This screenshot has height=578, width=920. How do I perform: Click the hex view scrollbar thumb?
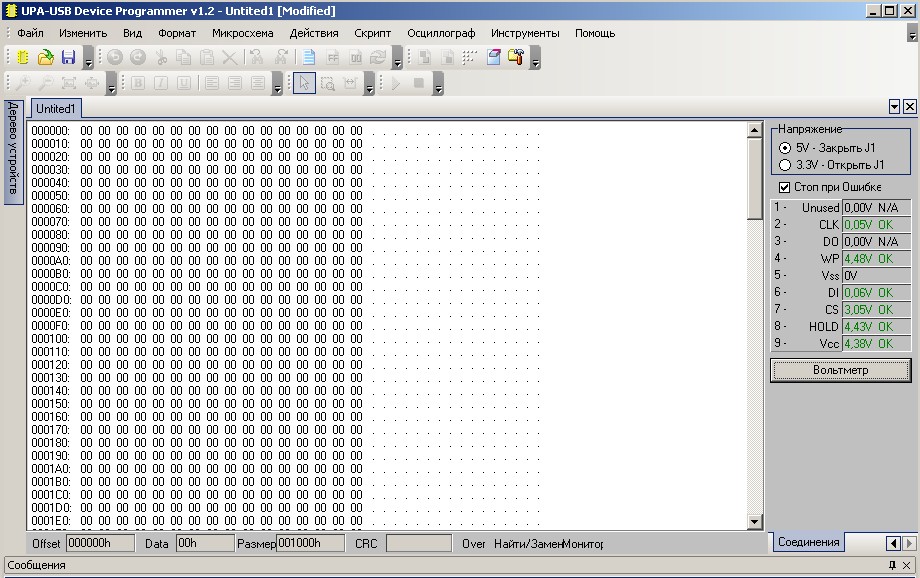(755, 178)
